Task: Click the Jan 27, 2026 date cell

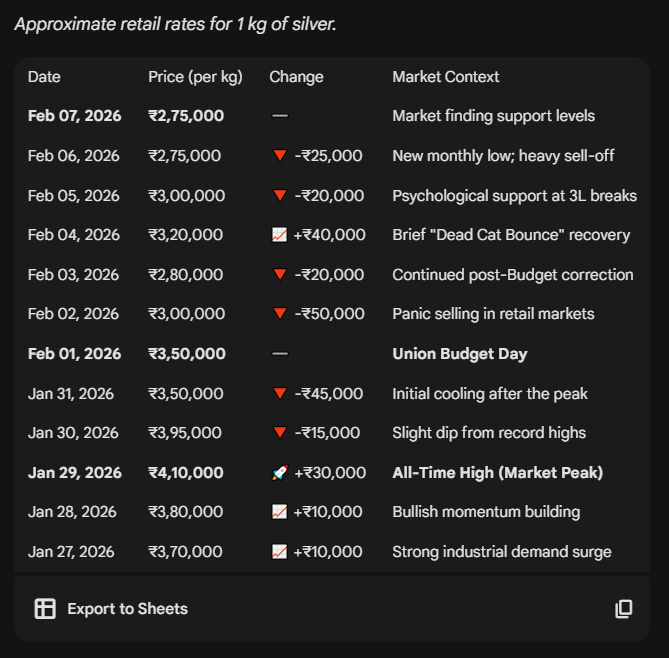Action: 71,552
